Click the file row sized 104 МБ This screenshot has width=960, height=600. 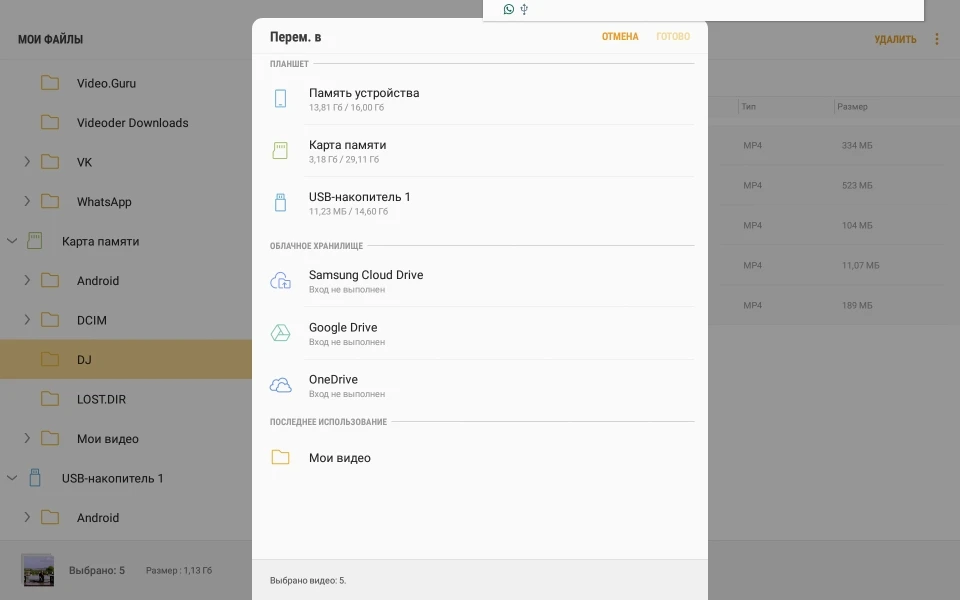834,225
